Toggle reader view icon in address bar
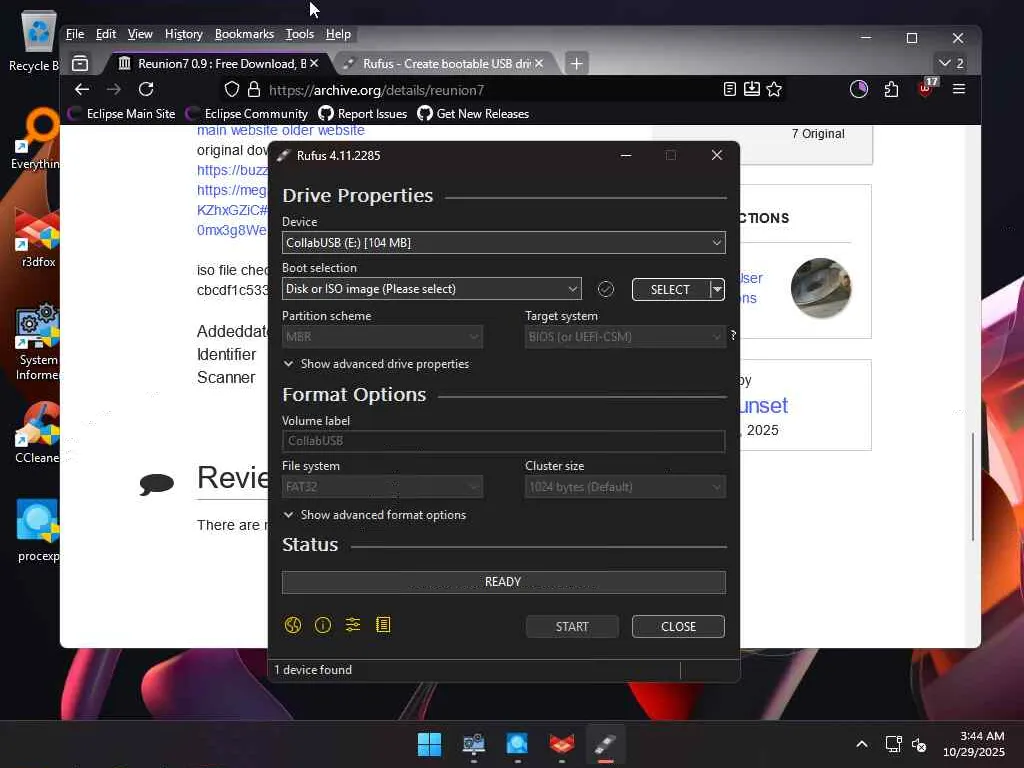 coord(730,89)
